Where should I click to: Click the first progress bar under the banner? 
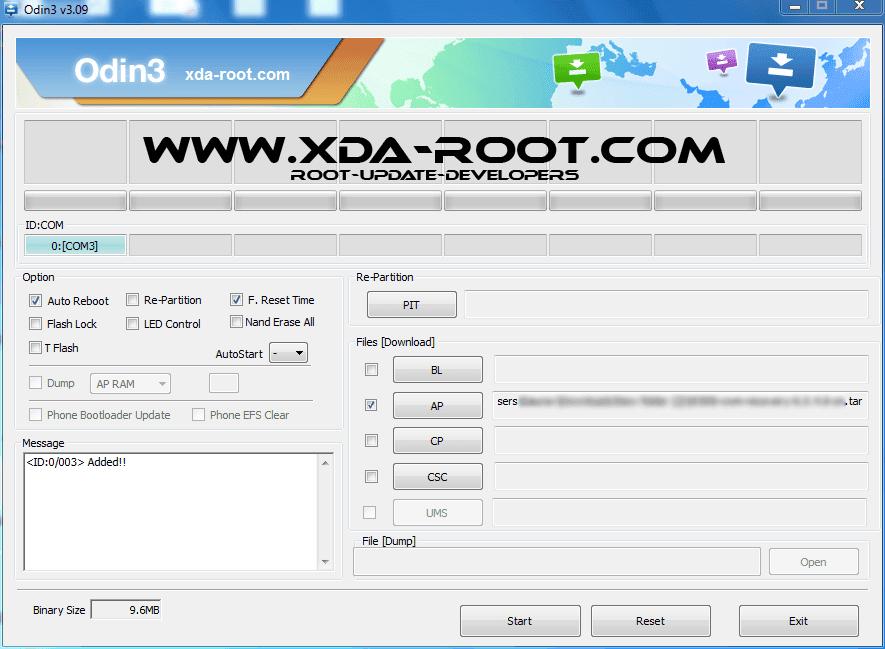point(76,200)
